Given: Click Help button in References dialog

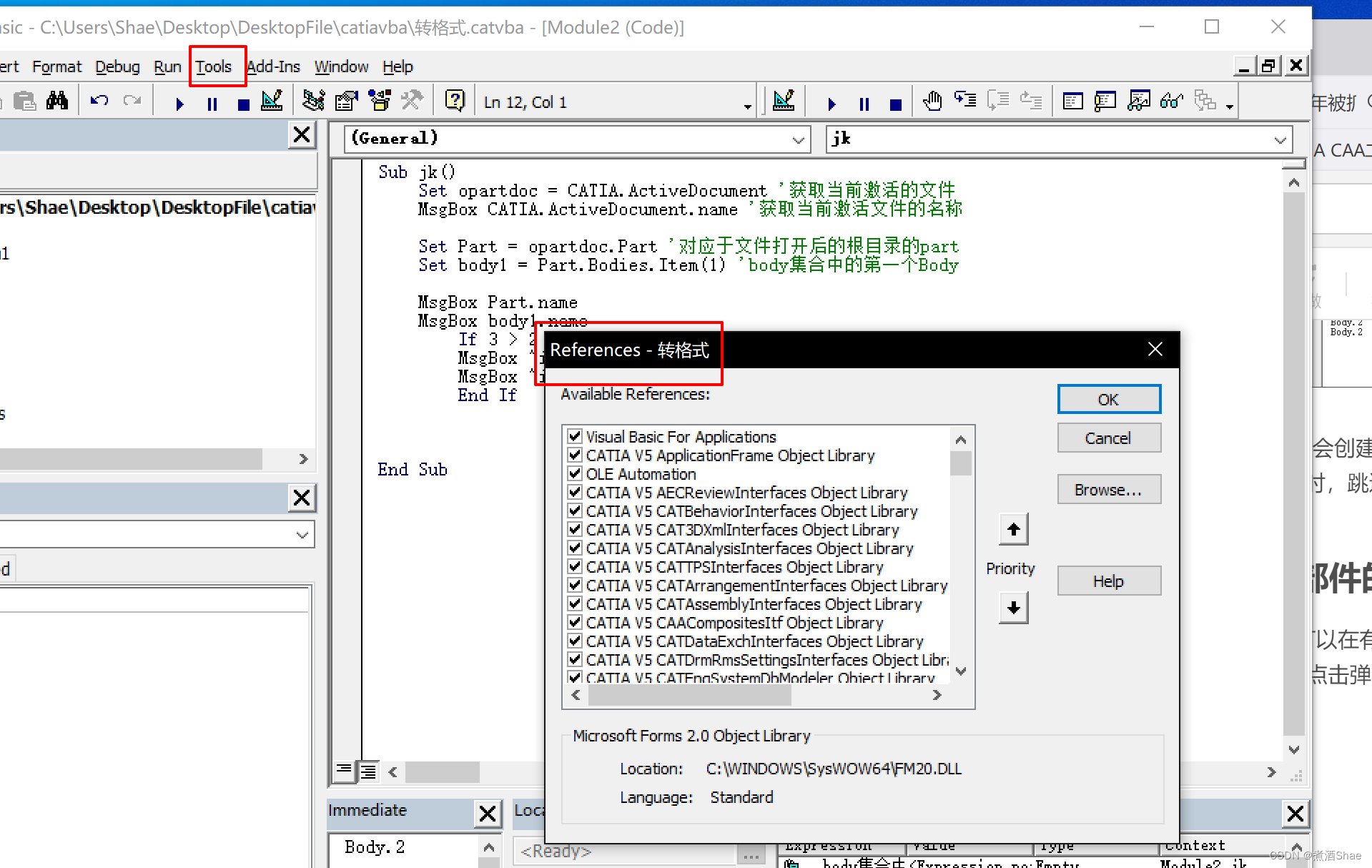Looking at the screenshot, I should 1109,581.
